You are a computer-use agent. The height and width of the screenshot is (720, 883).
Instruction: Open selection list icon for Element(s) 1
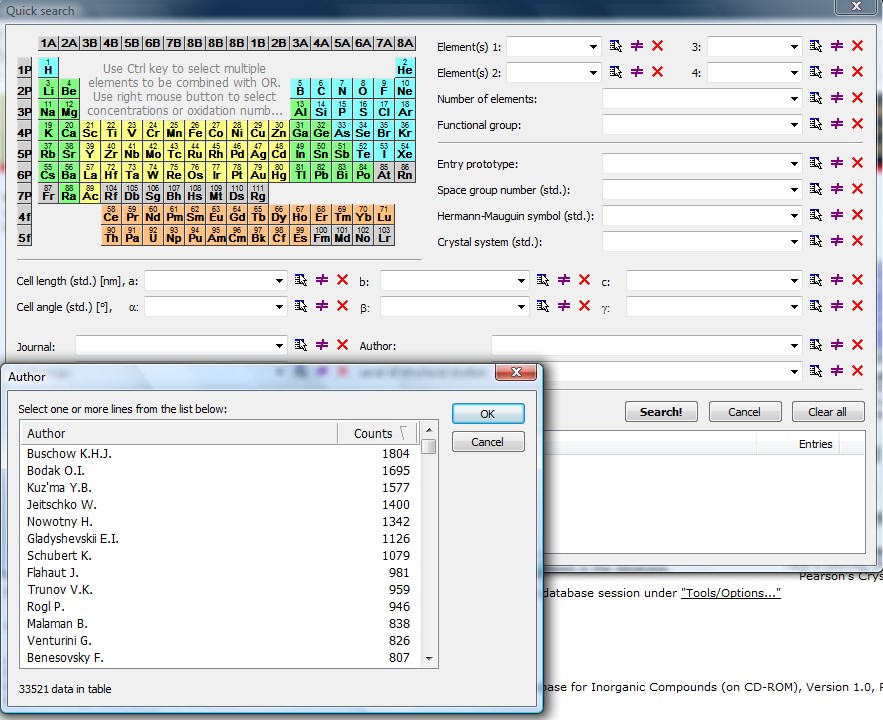(616, 46)
